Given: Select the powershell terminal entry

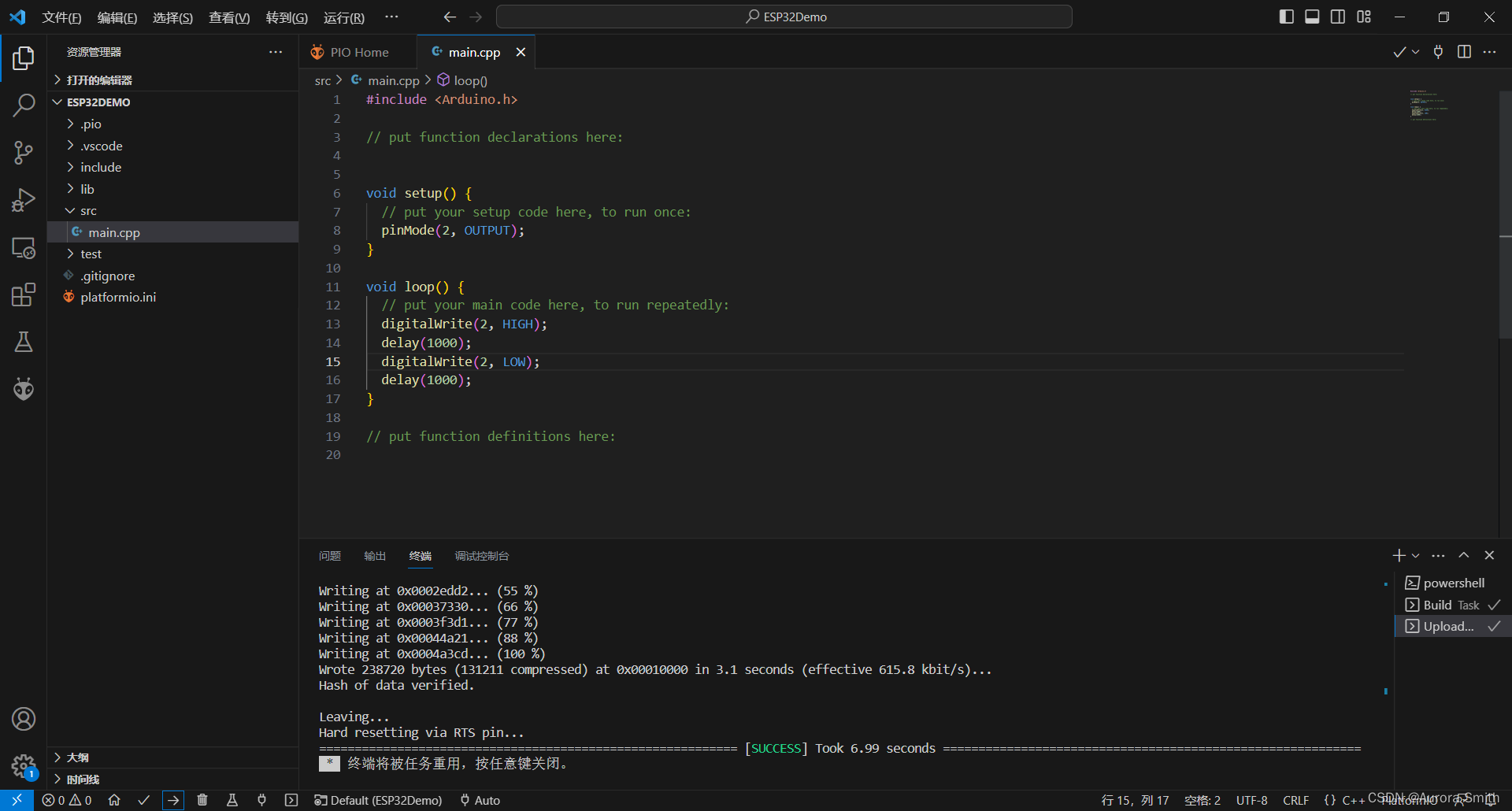Looking at the screenshot, I should click(x=1452, y=583).
